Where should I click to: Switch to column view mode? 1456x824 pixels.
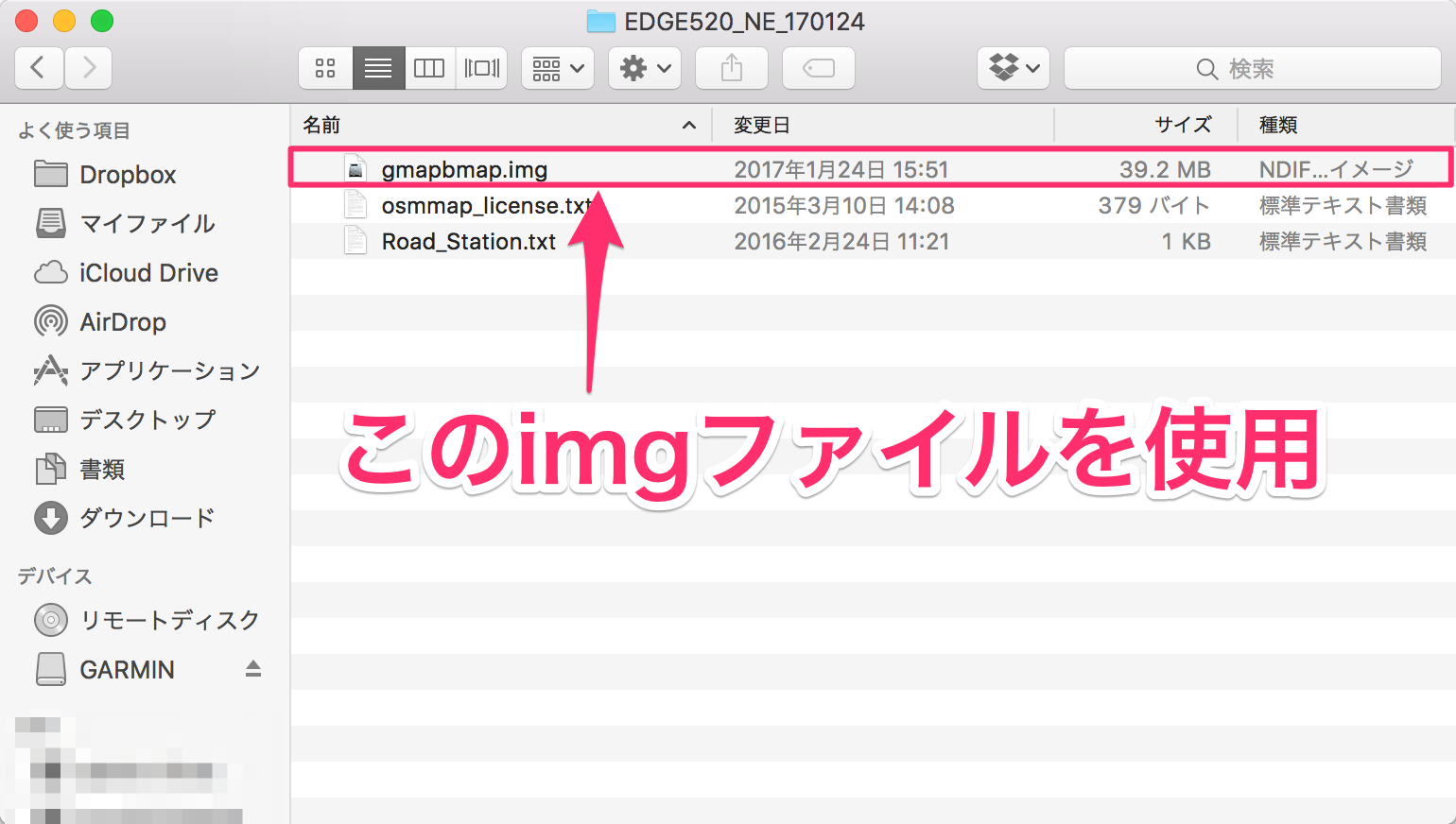(429, 68)
